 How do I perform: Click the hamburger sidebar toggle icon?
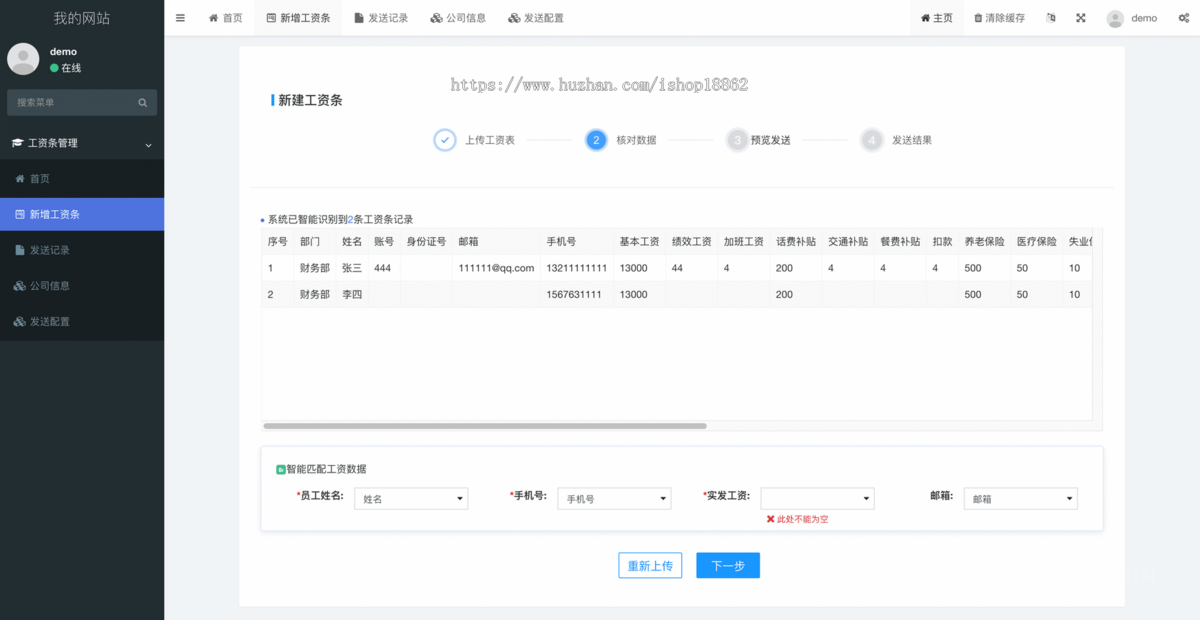click(180, 17)
